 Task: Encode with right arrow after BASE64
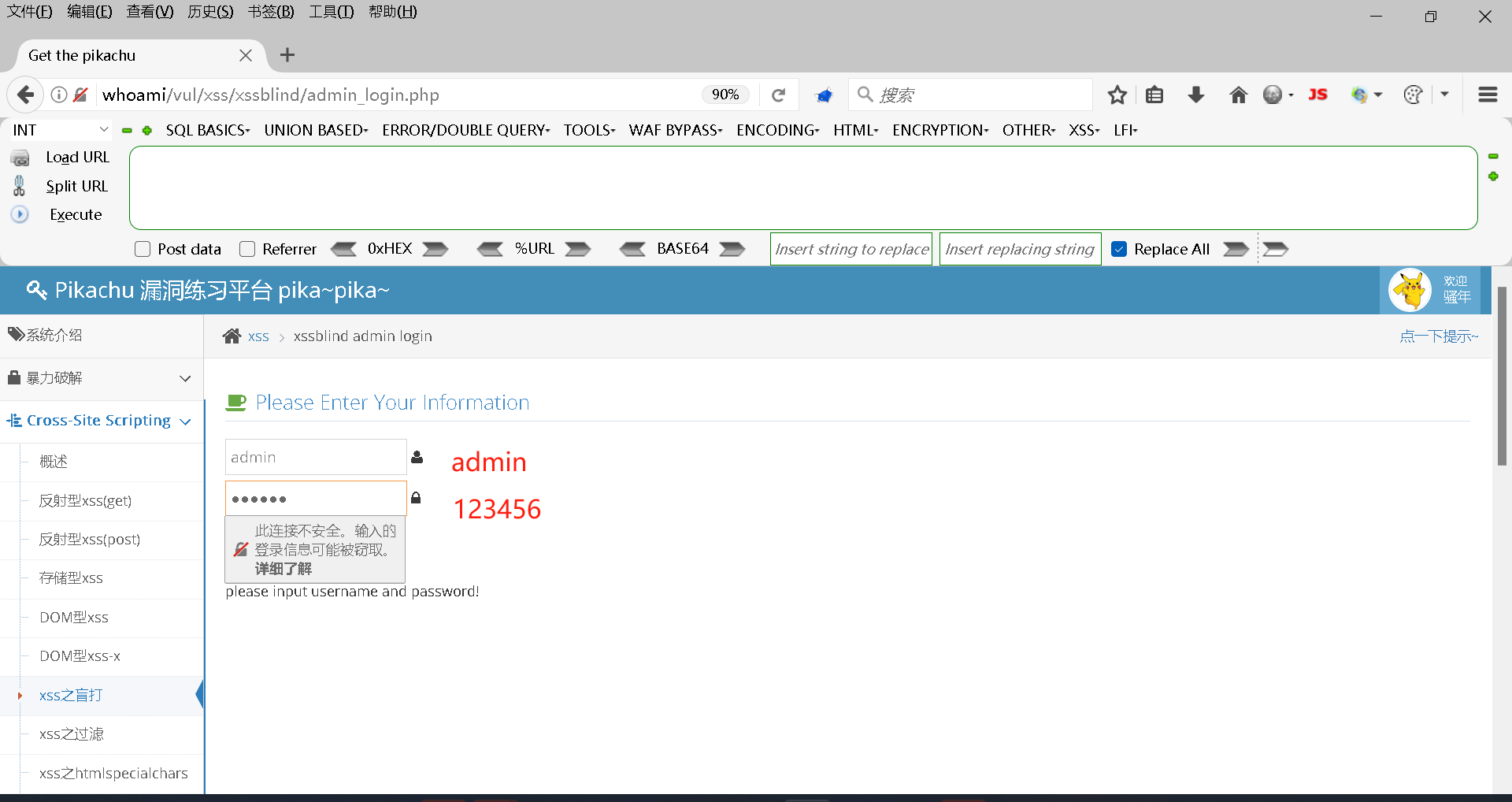tap(732, 249)
